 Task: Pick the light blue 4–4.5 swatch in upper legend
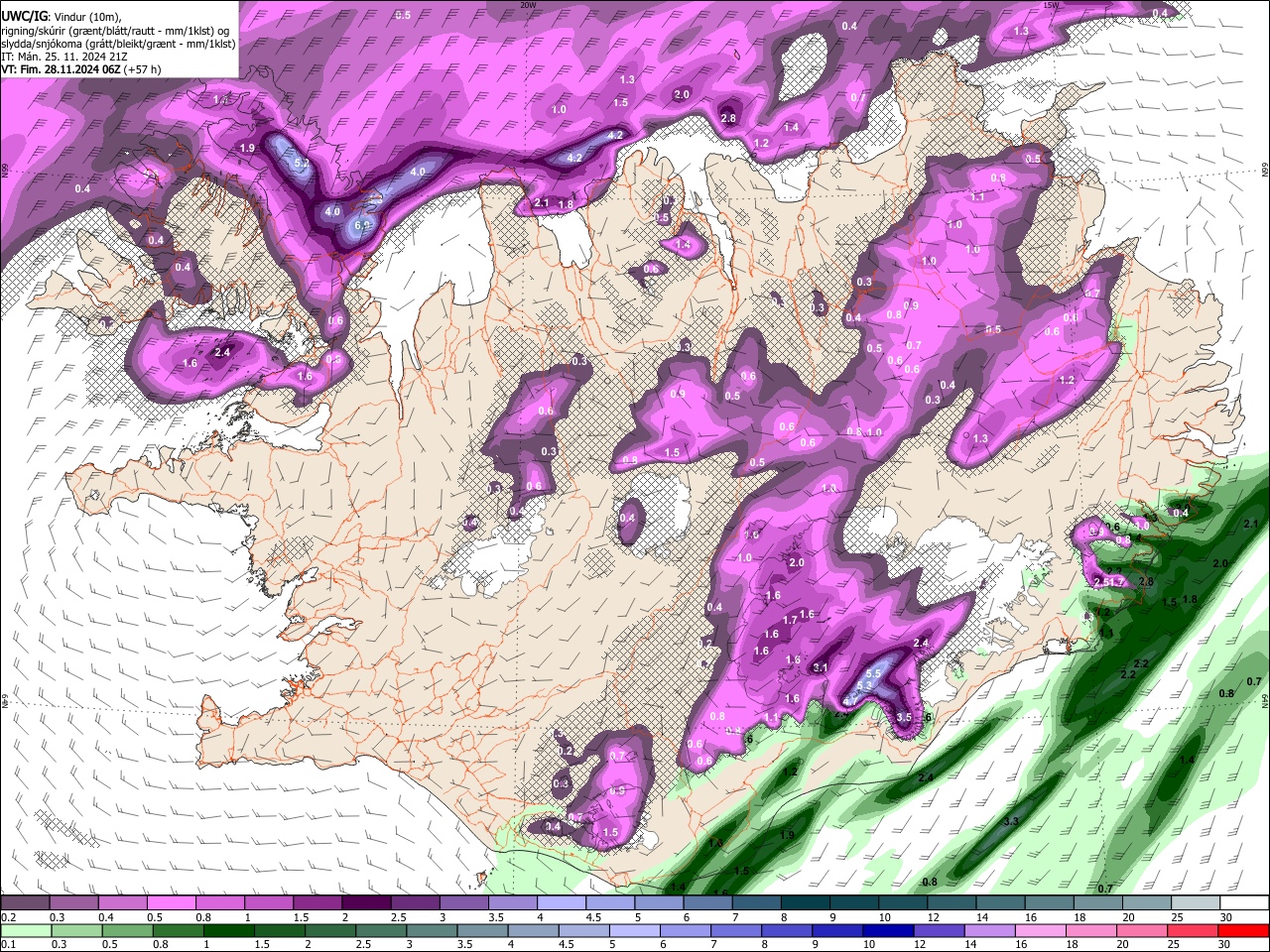pos(562,903)
